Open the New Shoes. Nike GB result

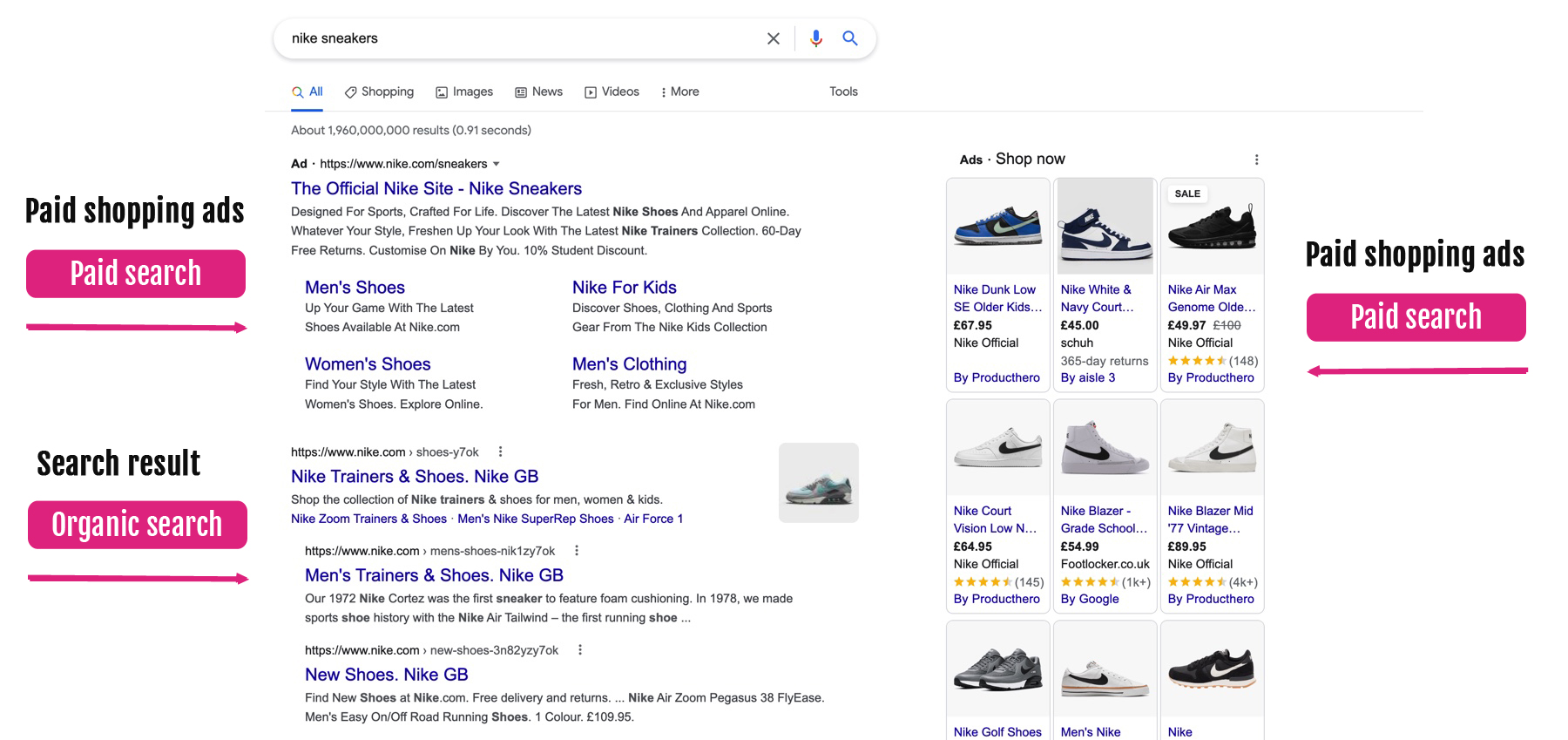387,675
